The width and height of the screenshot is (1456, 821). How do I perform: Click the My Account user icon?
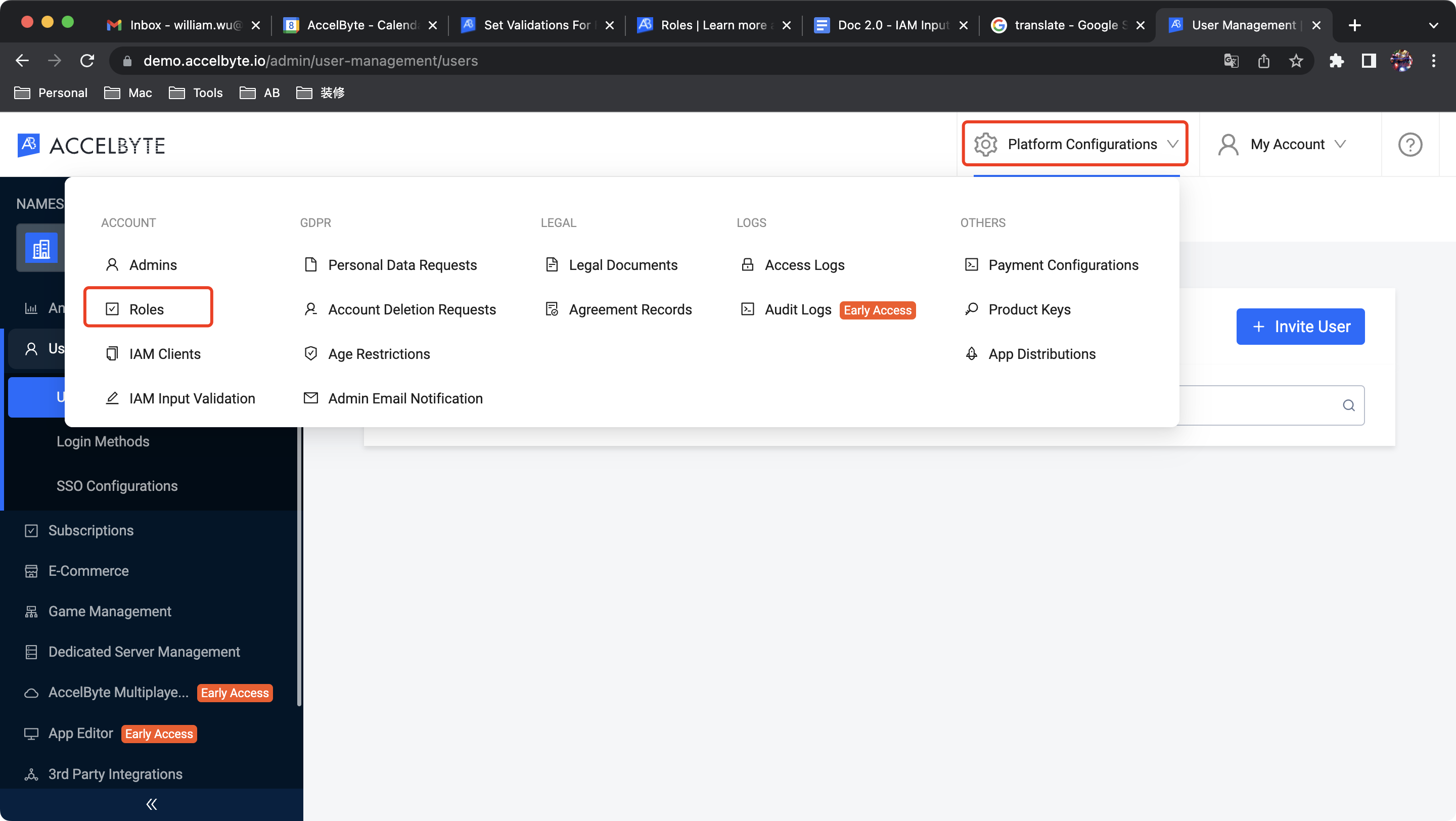1227,144
